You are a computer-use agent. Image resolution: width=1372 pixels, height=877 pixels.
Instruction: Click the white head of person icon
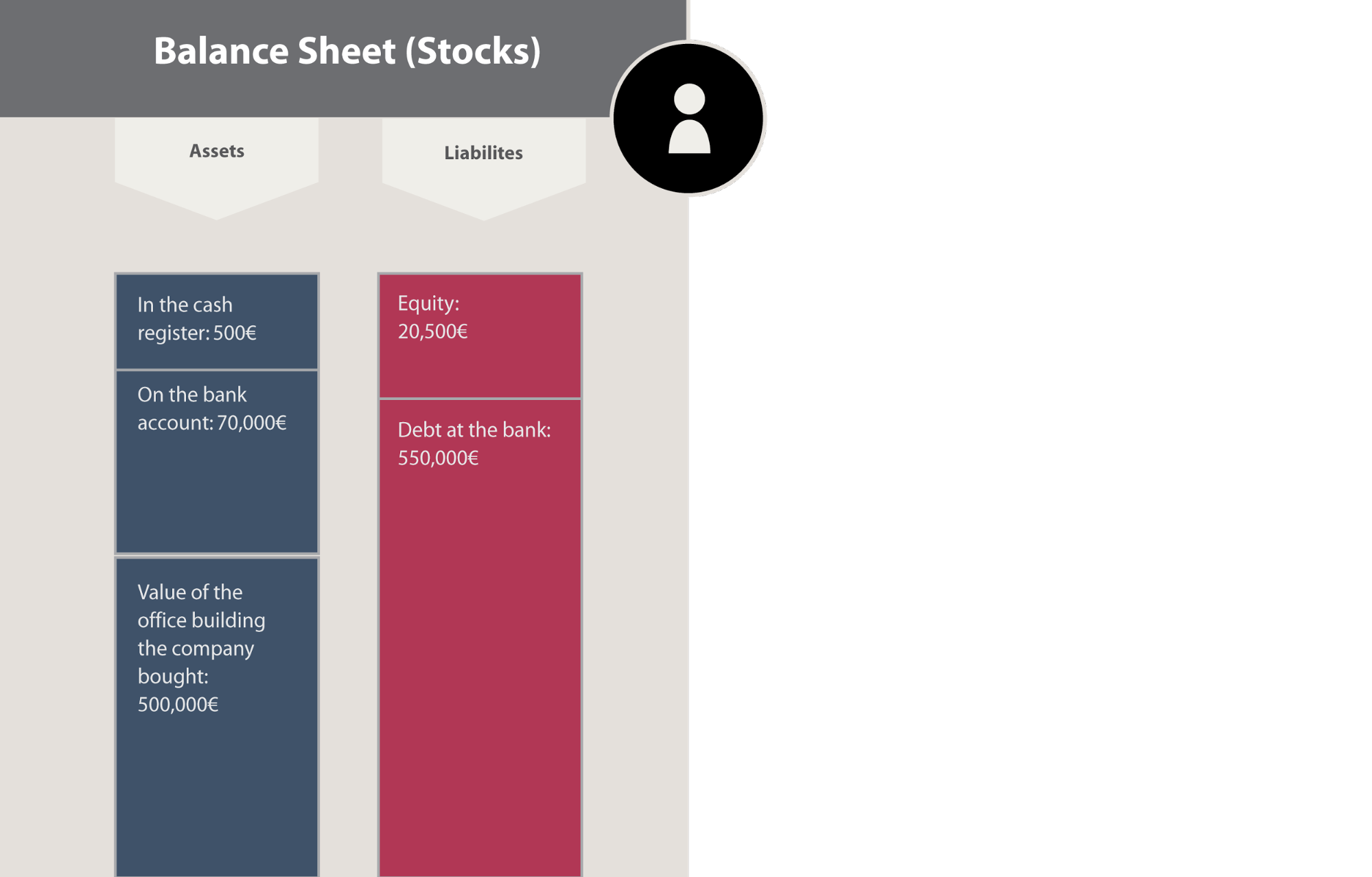689,99
